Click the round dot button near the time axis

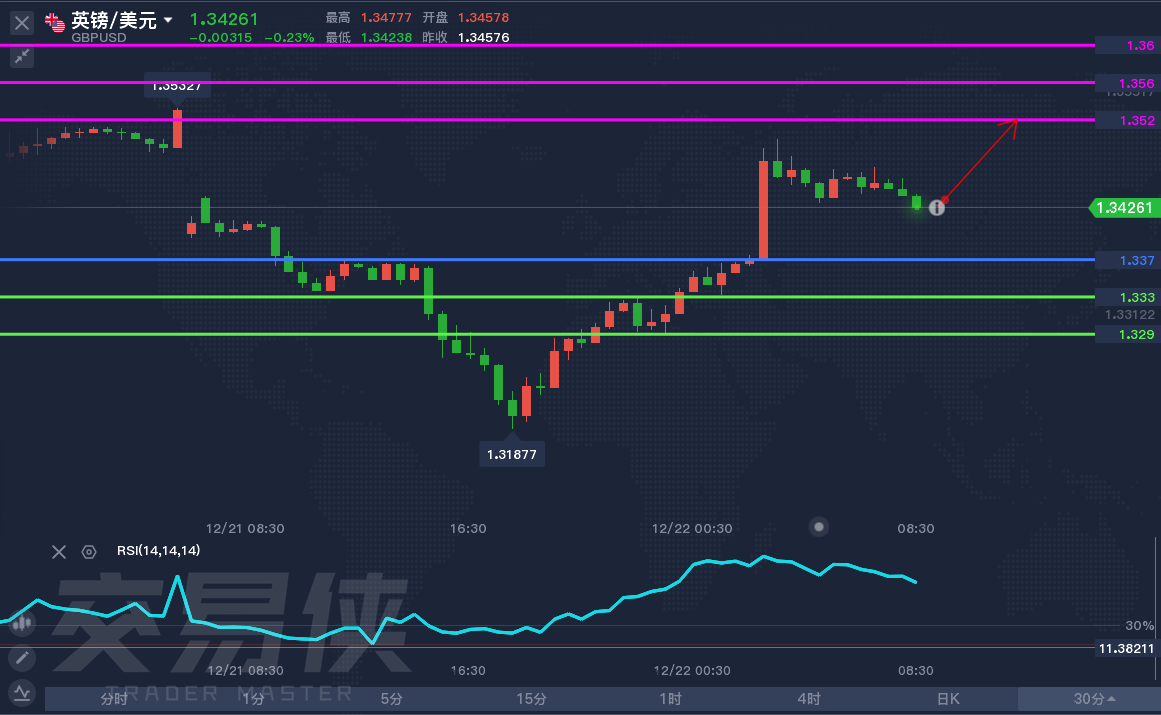click(x=818, y=527)
